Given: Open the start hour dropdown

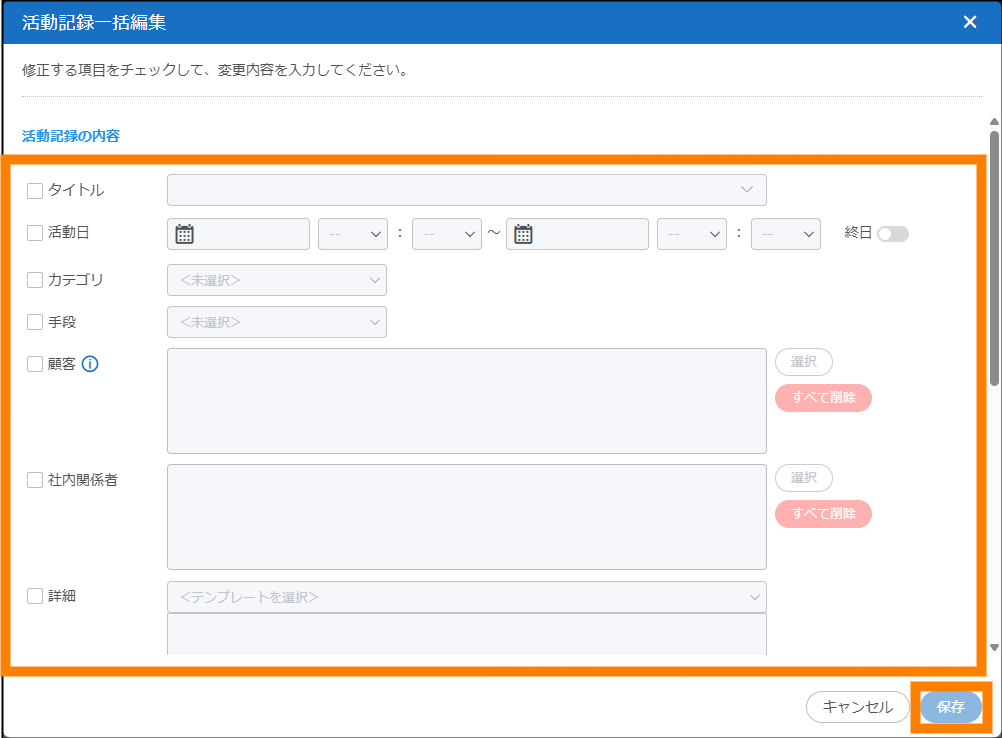Looking at the screenshot, I should (x=353, y=234).
